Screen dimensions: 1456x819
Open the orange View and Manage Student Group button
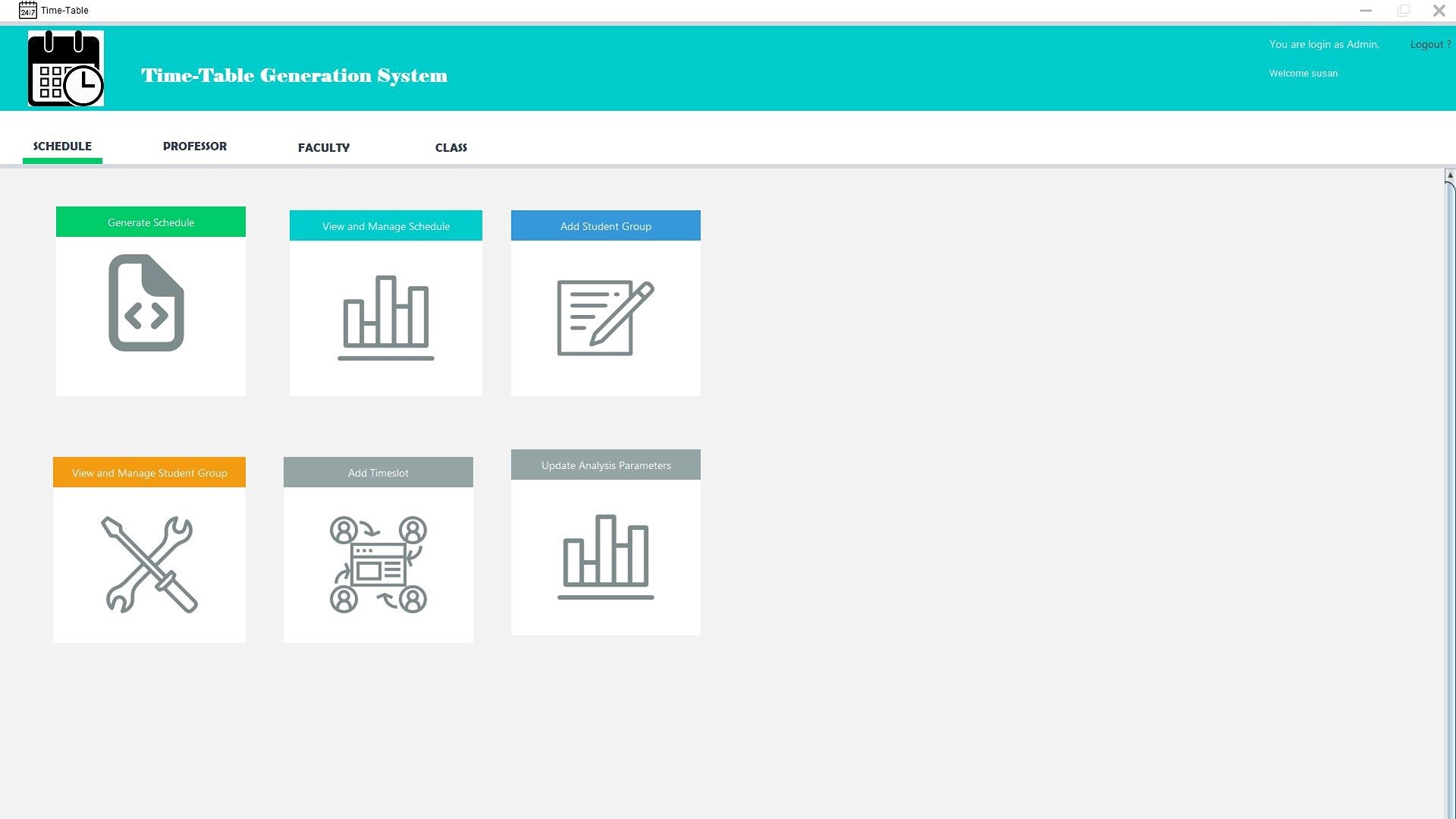(x=149, y=473)
